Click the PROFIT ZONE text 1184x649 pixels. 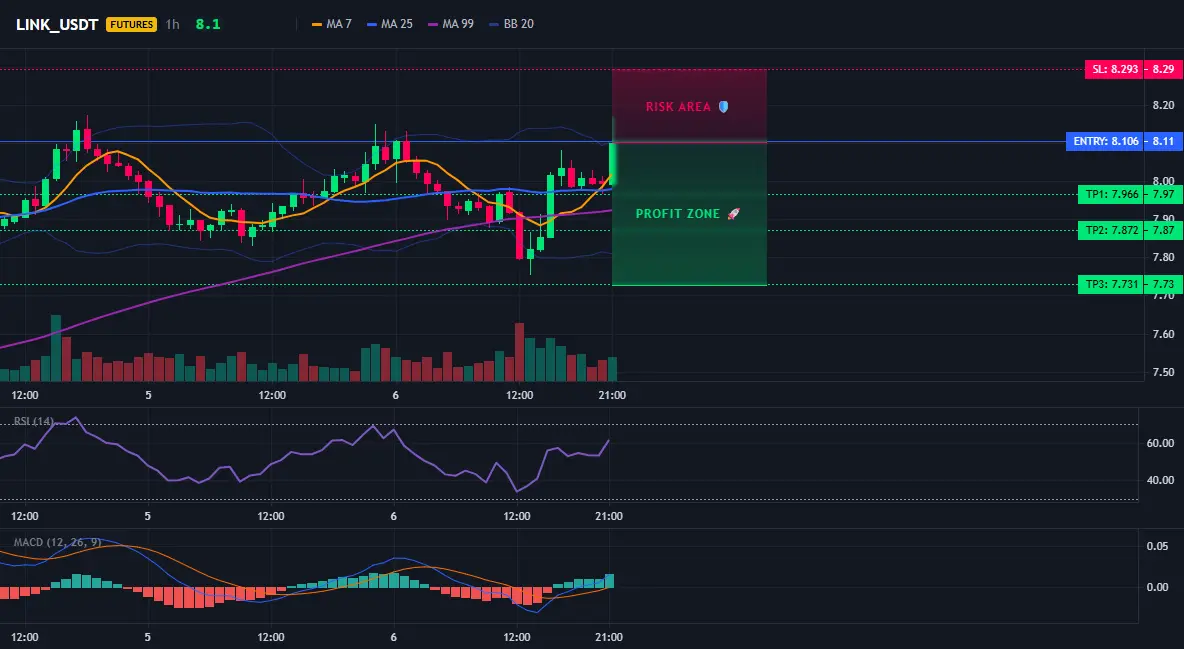[677, 214]
